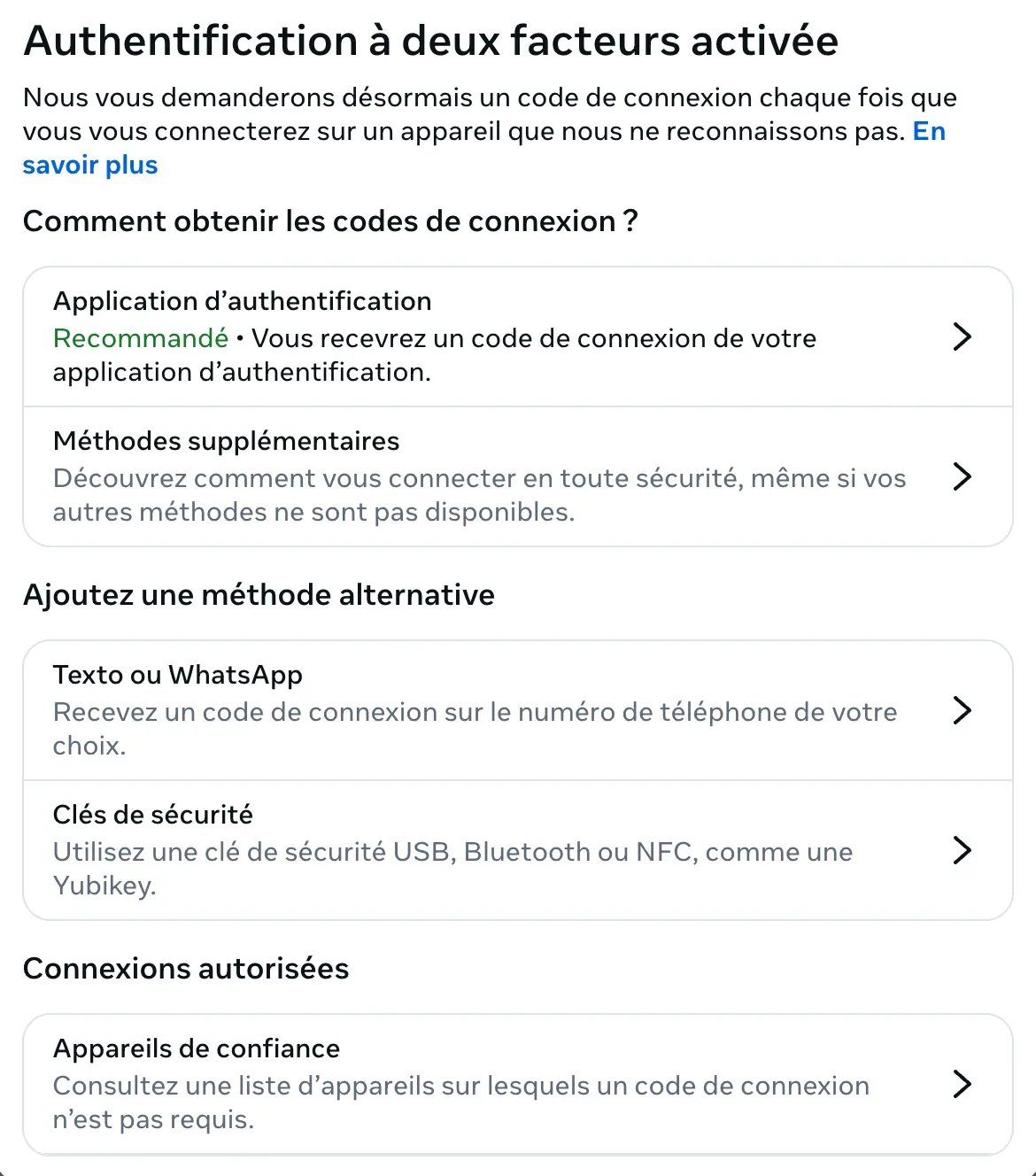Click "Comment obtenir les codes de connexion ?" heading

pos(330,221)
